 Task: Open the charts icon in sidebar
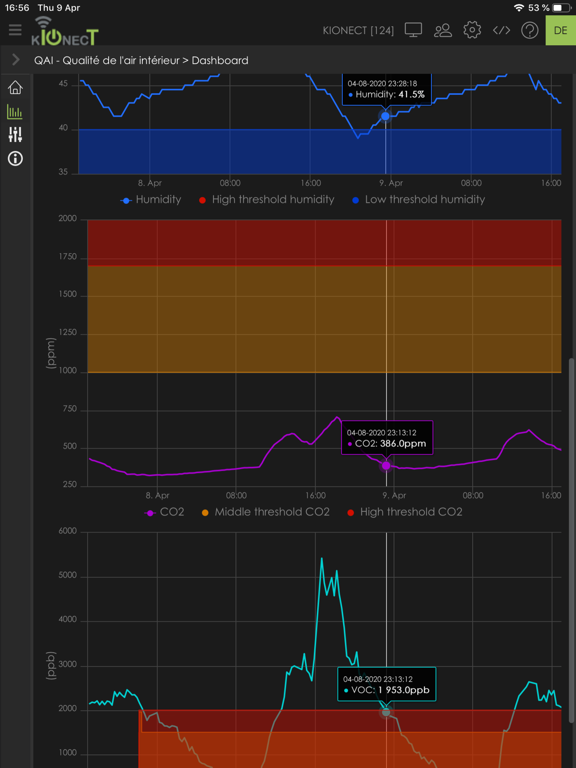pos(15,112)
